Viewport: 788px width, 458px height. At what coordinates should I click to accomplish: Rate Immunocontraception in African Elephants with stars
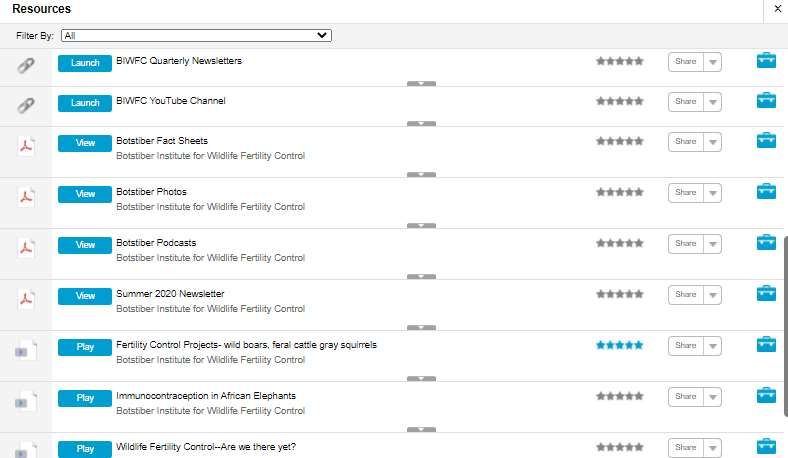tap(620, 396)
